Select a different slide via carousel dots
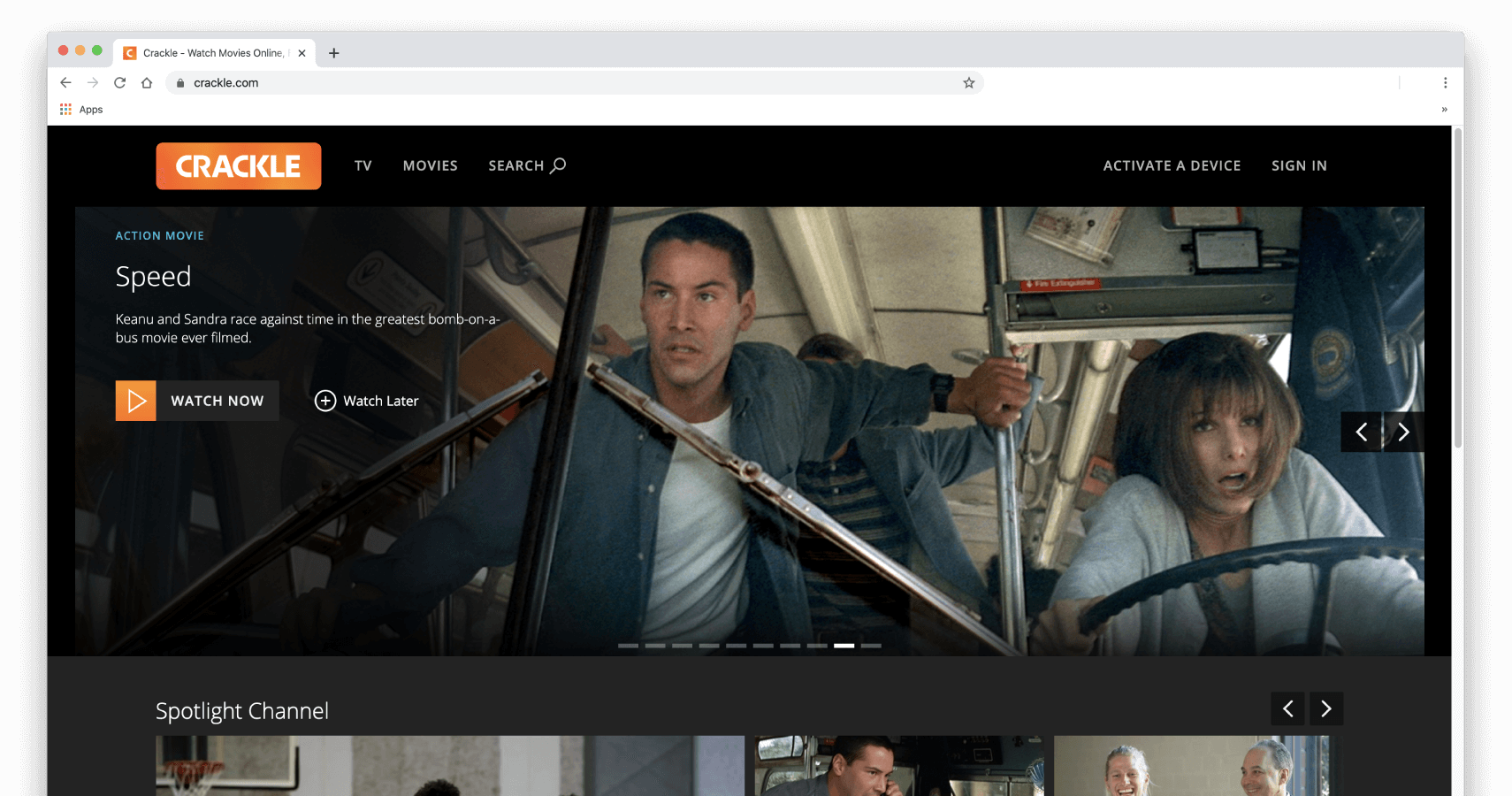The image size is (1512, 796). 630,646
